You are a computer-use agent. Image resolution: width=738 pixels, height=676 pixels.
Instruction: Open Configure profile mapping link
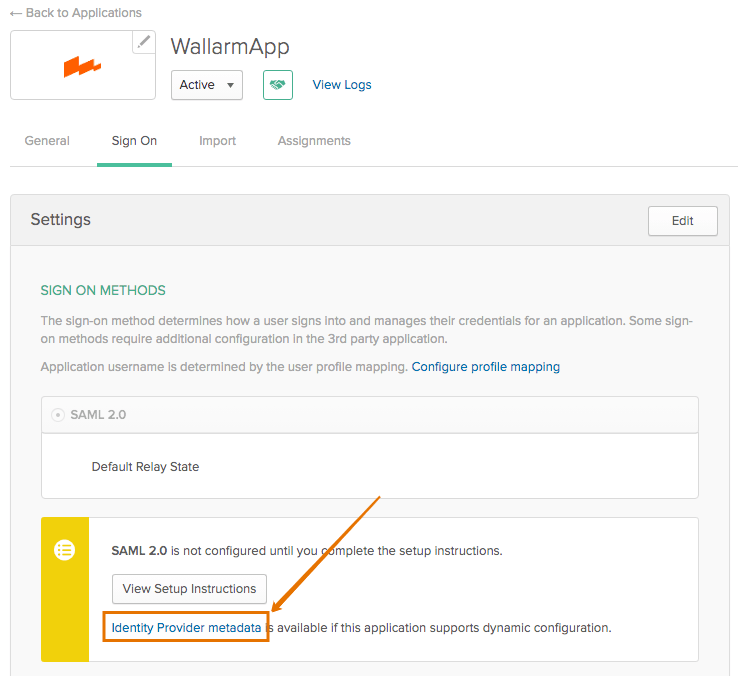(486, 367)
